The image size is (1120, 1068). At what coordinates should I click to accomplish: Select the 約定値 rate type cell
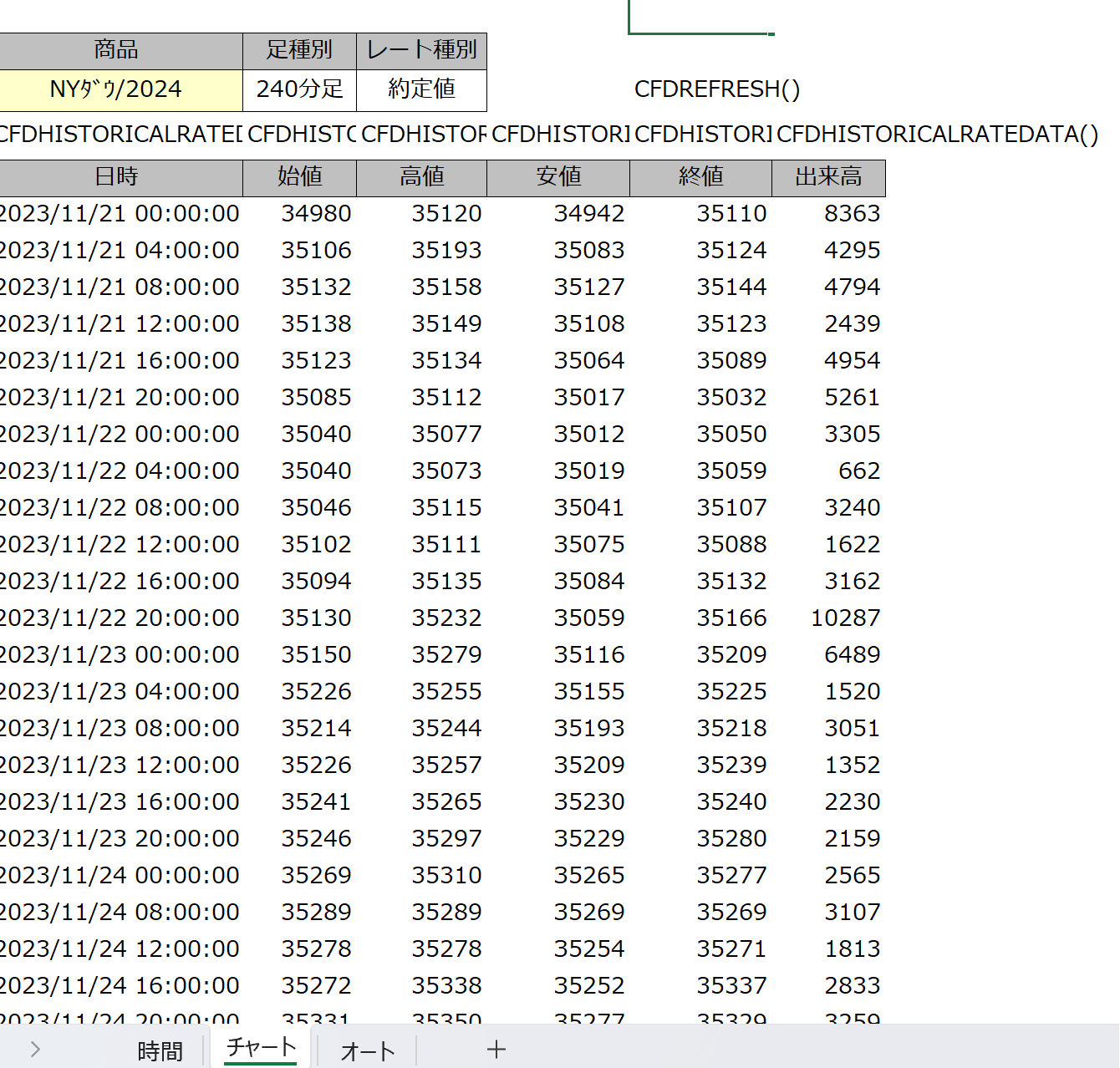coord(421,89)
